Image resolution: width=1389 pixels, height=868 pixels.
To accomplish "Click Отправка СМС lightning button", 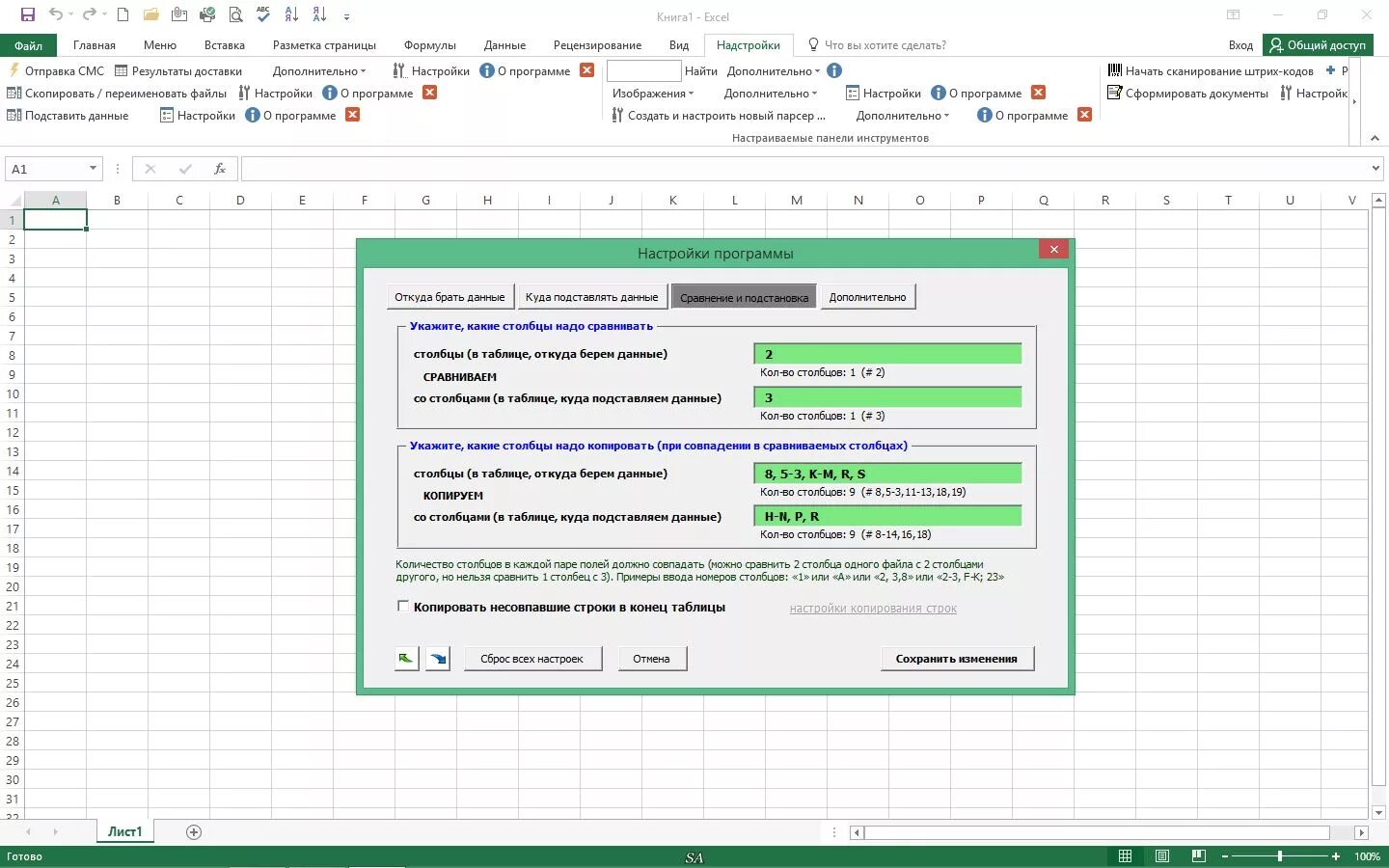I will (x=56, y=70).
